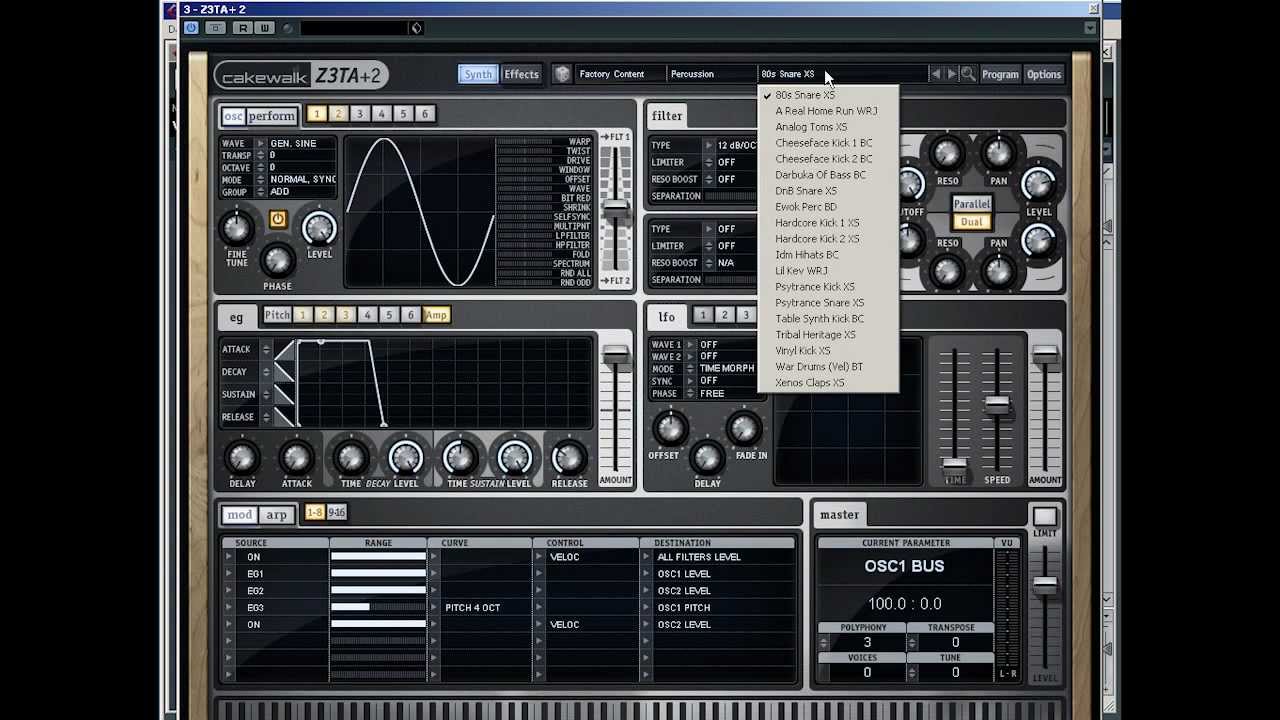Open the Options button
The width and height of the screenshot is (1280, 720).
coord(1043,74)
